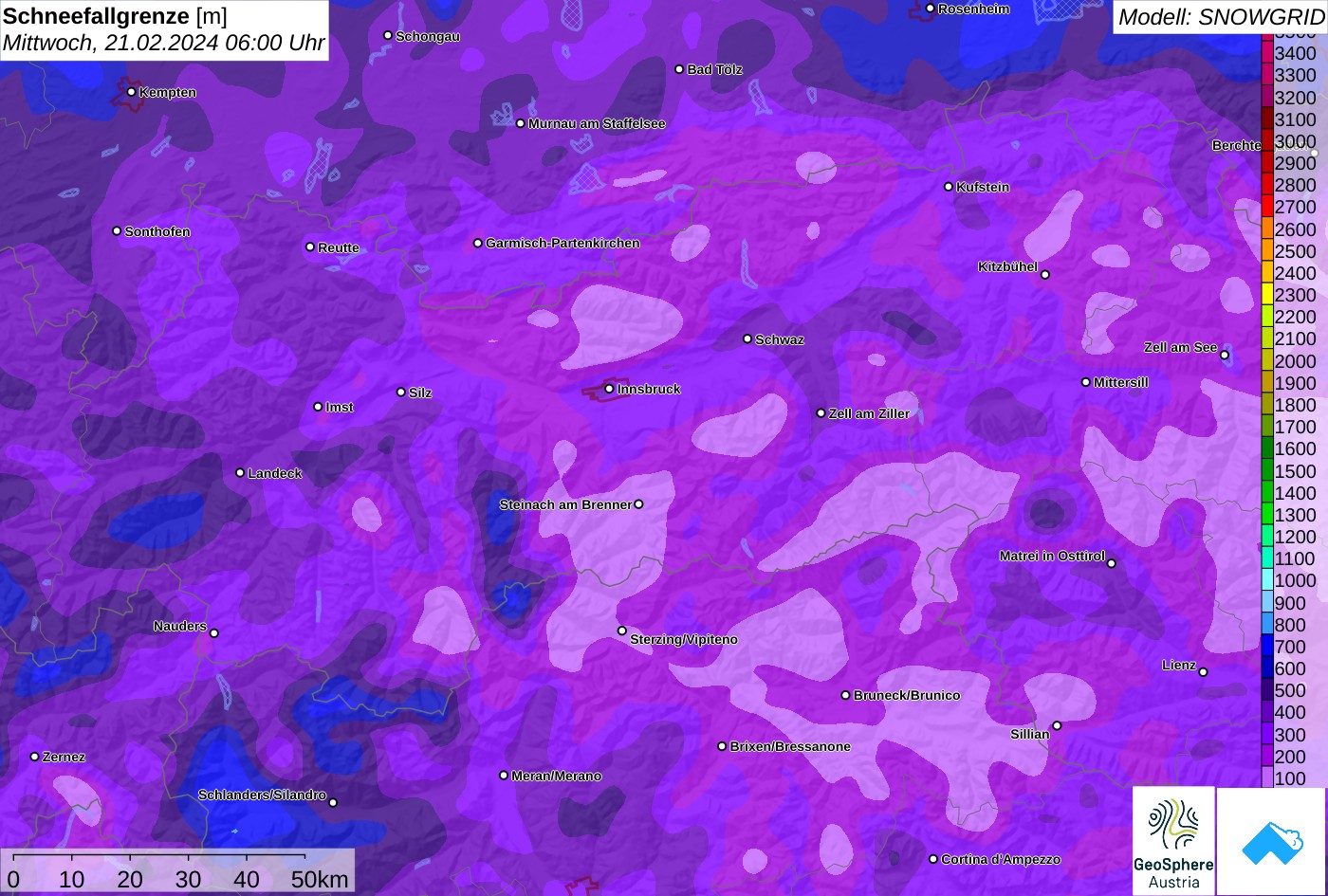This screenshot has width=1328, height=896.
Task: Click the date 'Mittwoch, 21.02.2024 06:00 Uhr'
Action: 163,43
